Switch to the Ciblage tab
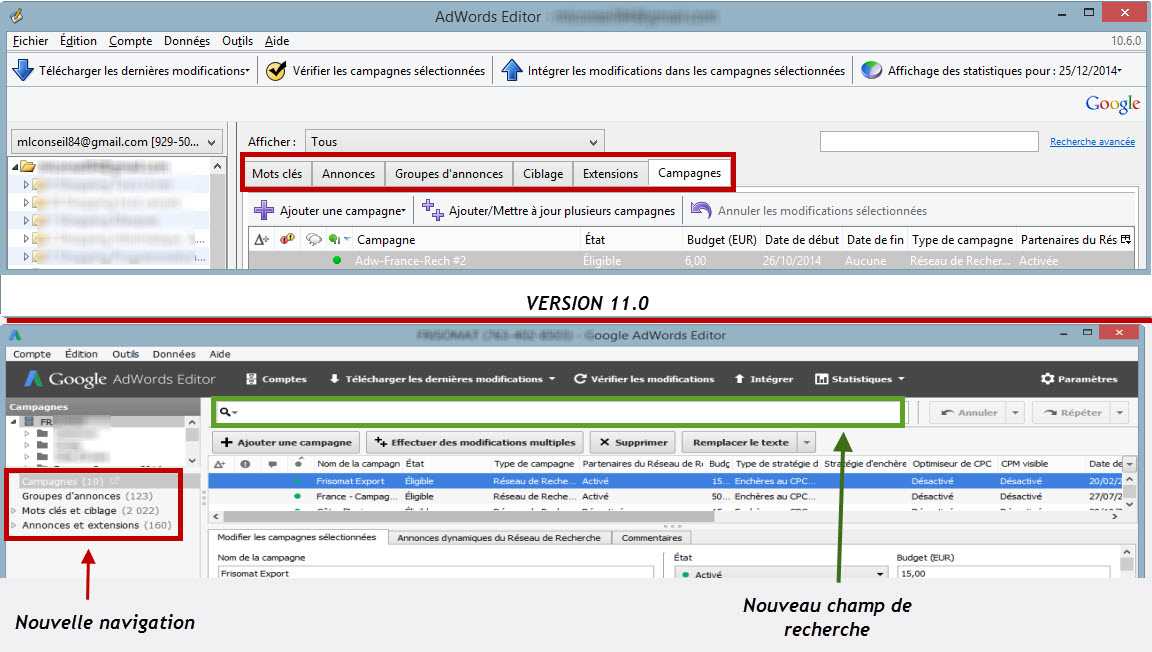This screenshot has width=1152, height=652. 543,173
